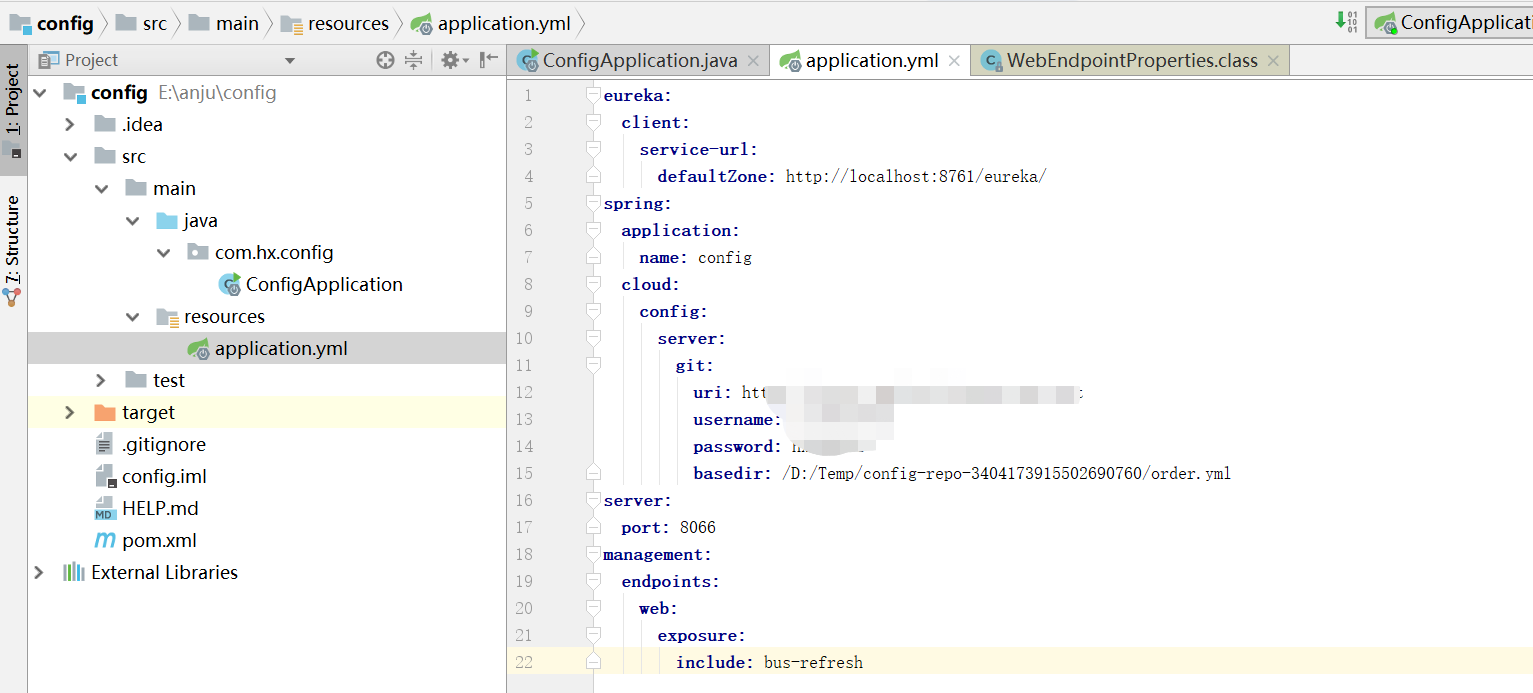Hide the Project tool window

(488, 61)
